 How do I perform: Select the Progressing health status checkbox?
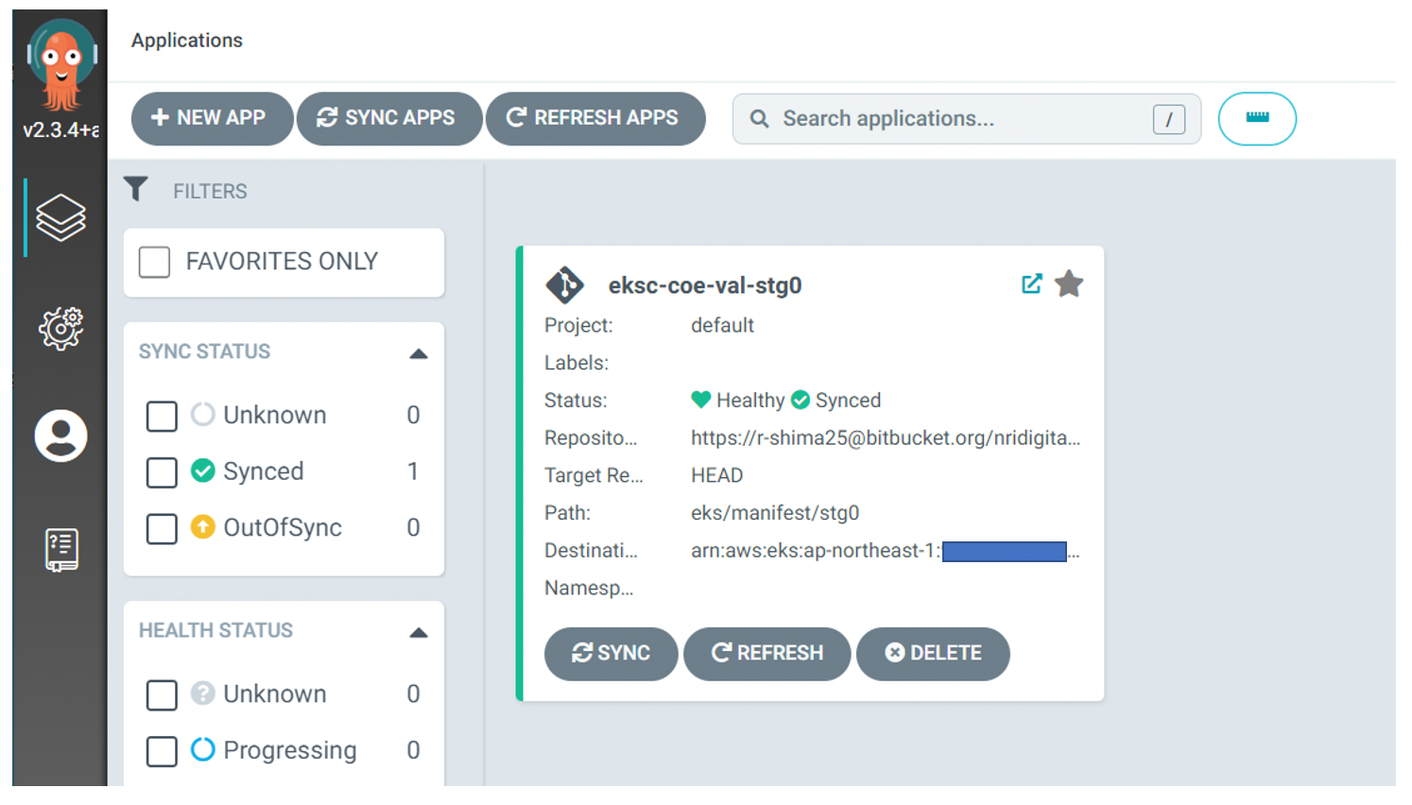pos(162,751)
